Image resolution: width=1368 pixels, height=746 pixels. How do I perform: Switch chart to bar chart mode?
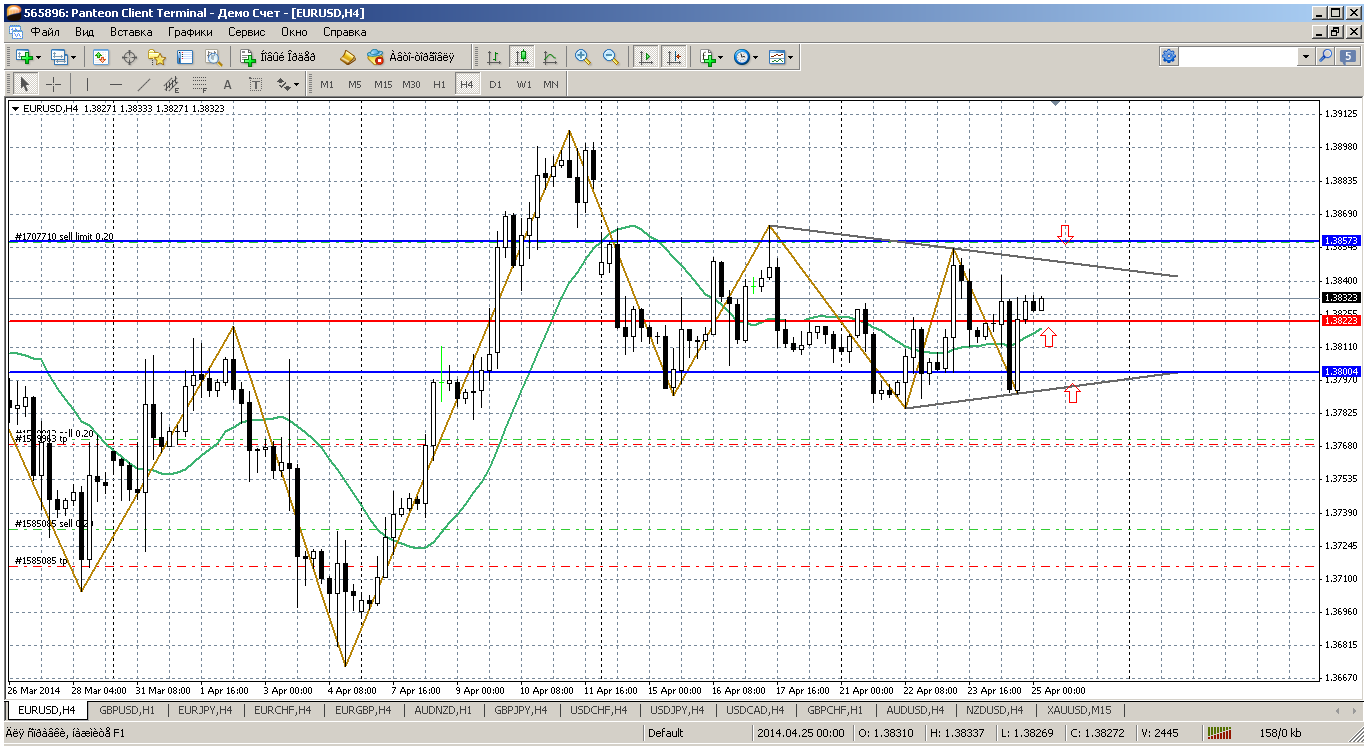click(x=494, y=57)
